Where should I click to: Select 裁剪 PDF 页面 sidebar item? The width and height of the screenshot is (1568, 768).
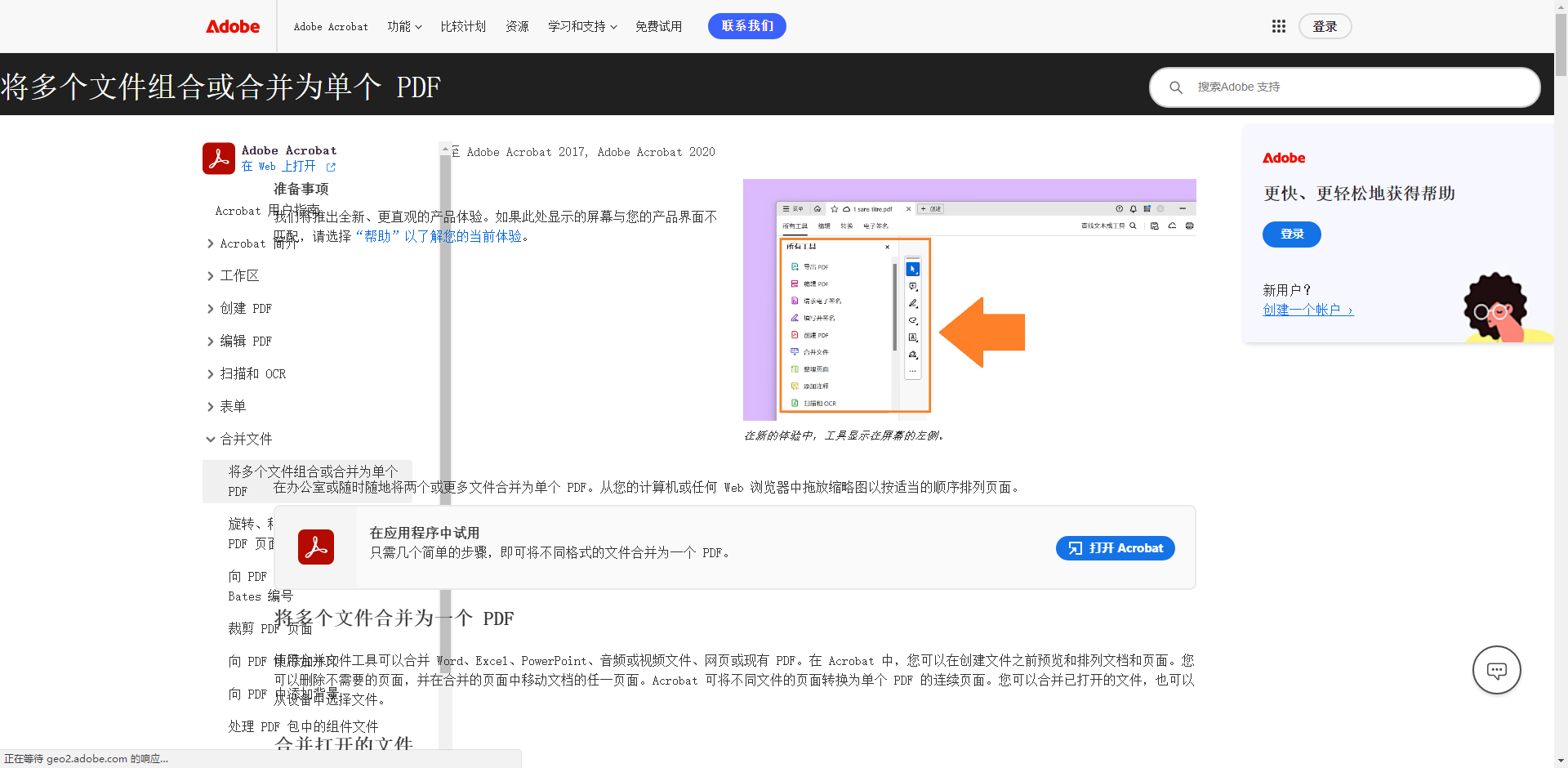pos(270,628)
